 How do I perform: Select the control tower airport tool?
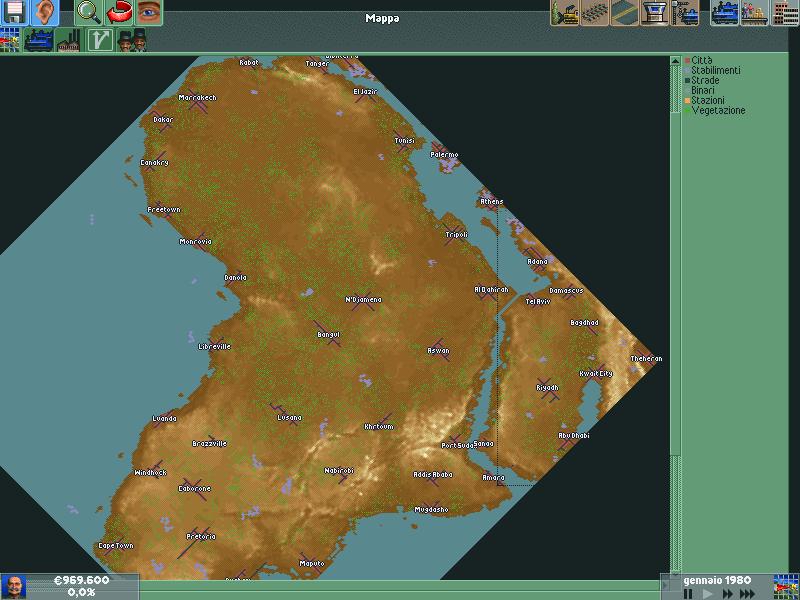[655, 12]
